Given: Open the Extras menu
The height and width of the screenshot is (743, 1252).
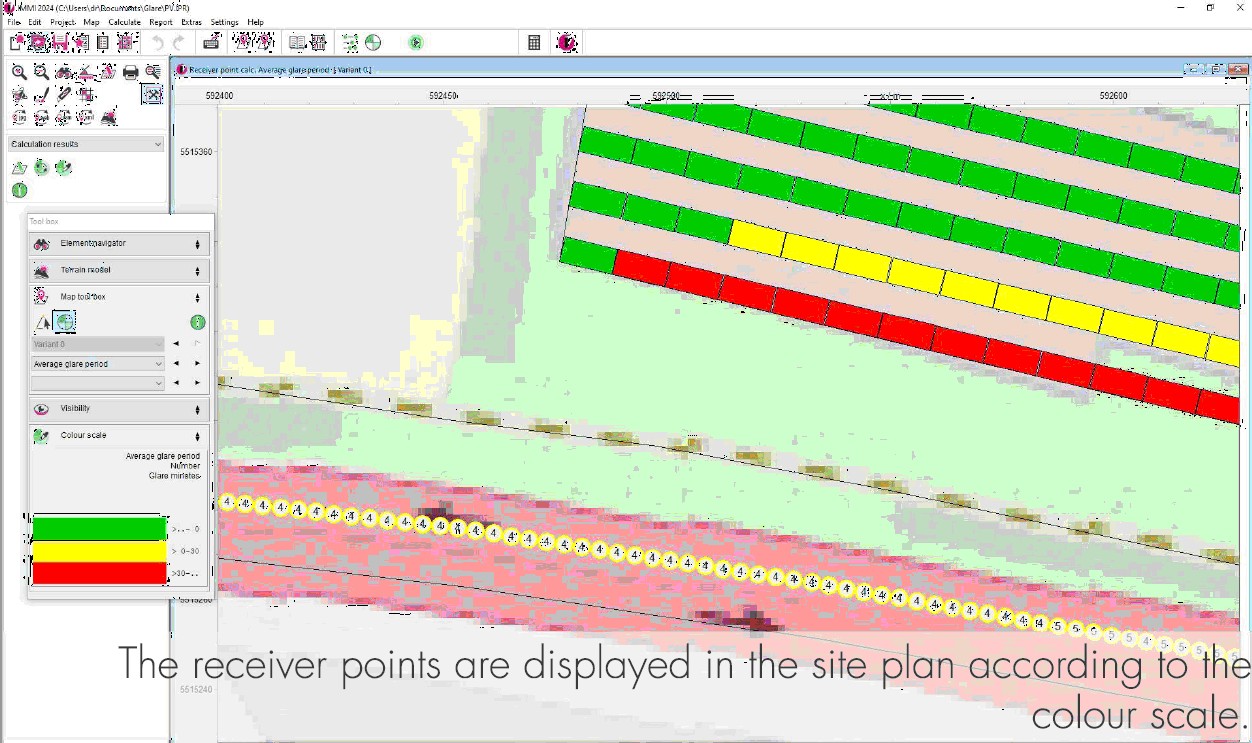Looking at the screenshot, I should (x=191, y=22).
